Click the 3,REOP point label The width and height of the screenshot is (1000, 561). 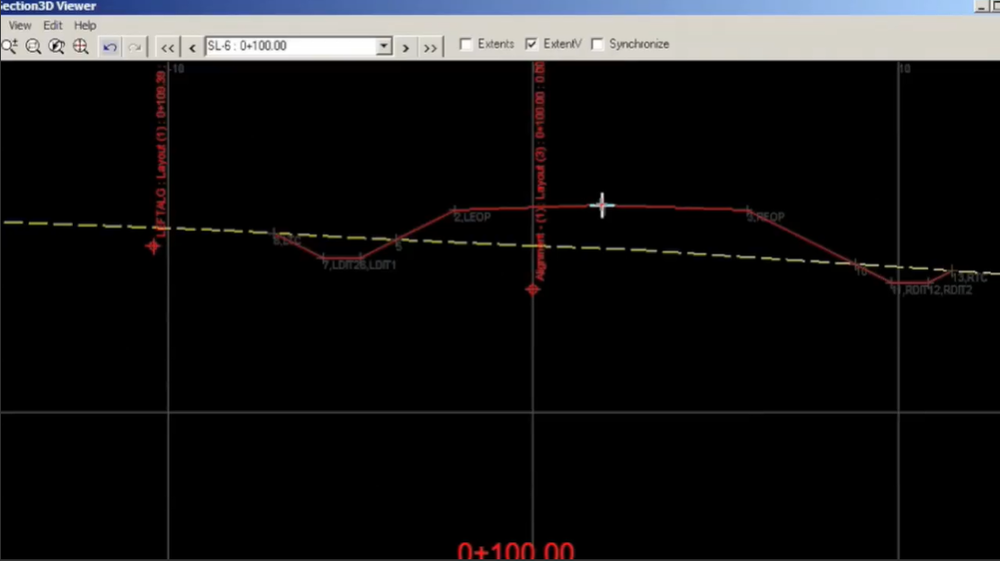point(765,217)
